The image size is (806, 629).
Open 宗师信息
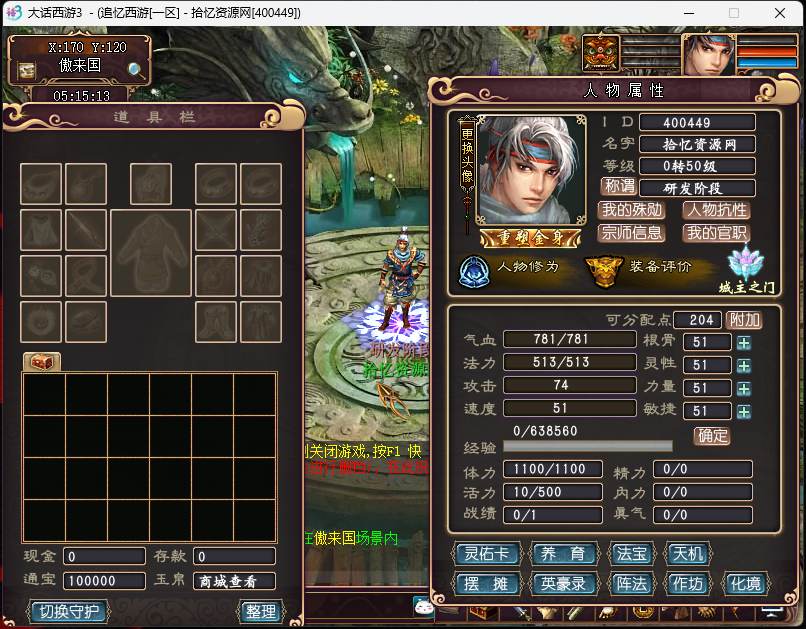[632, 233]
